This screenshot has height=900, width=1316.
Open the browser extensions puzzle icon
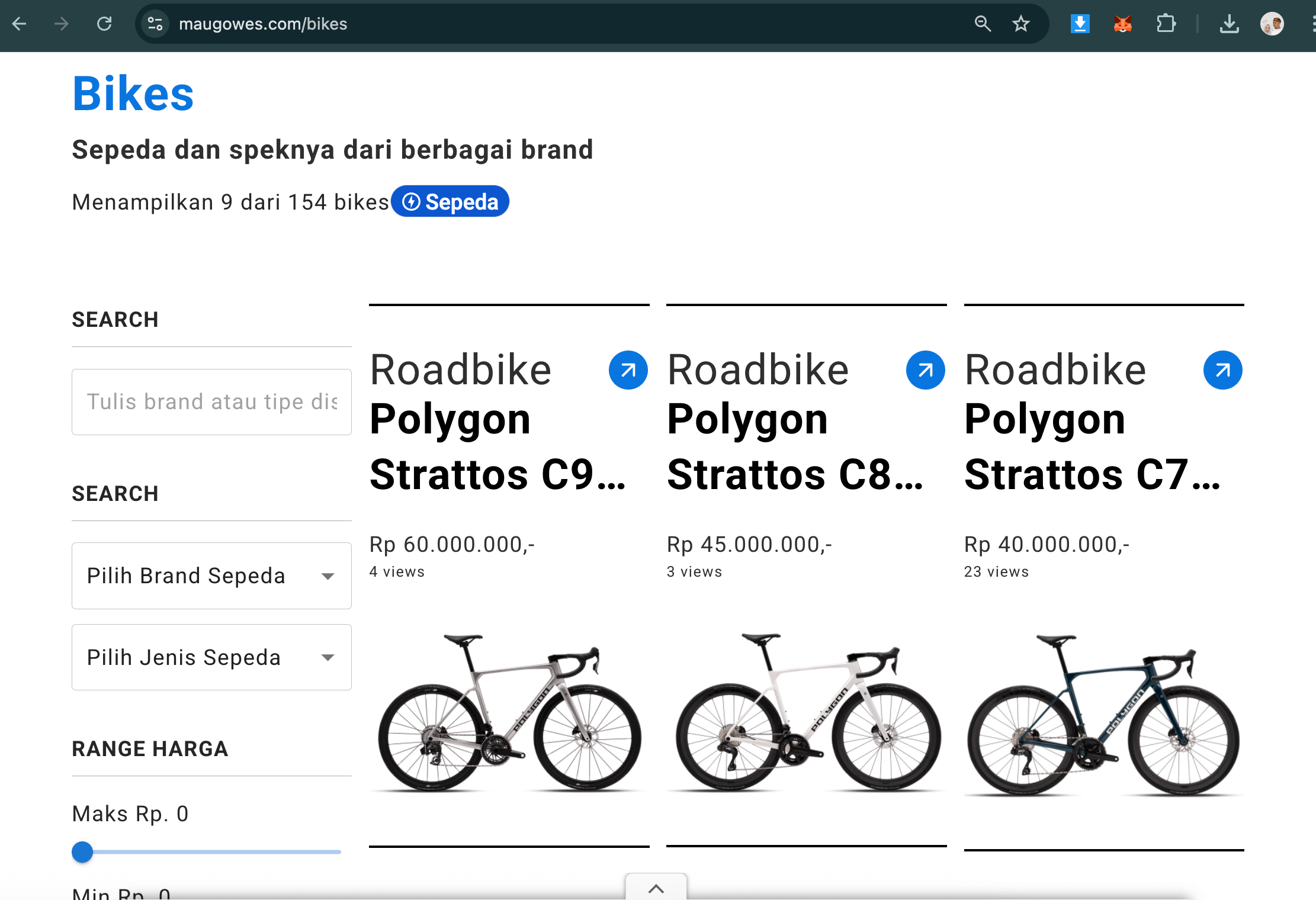pyautogui.click(x=1166, y=24)
